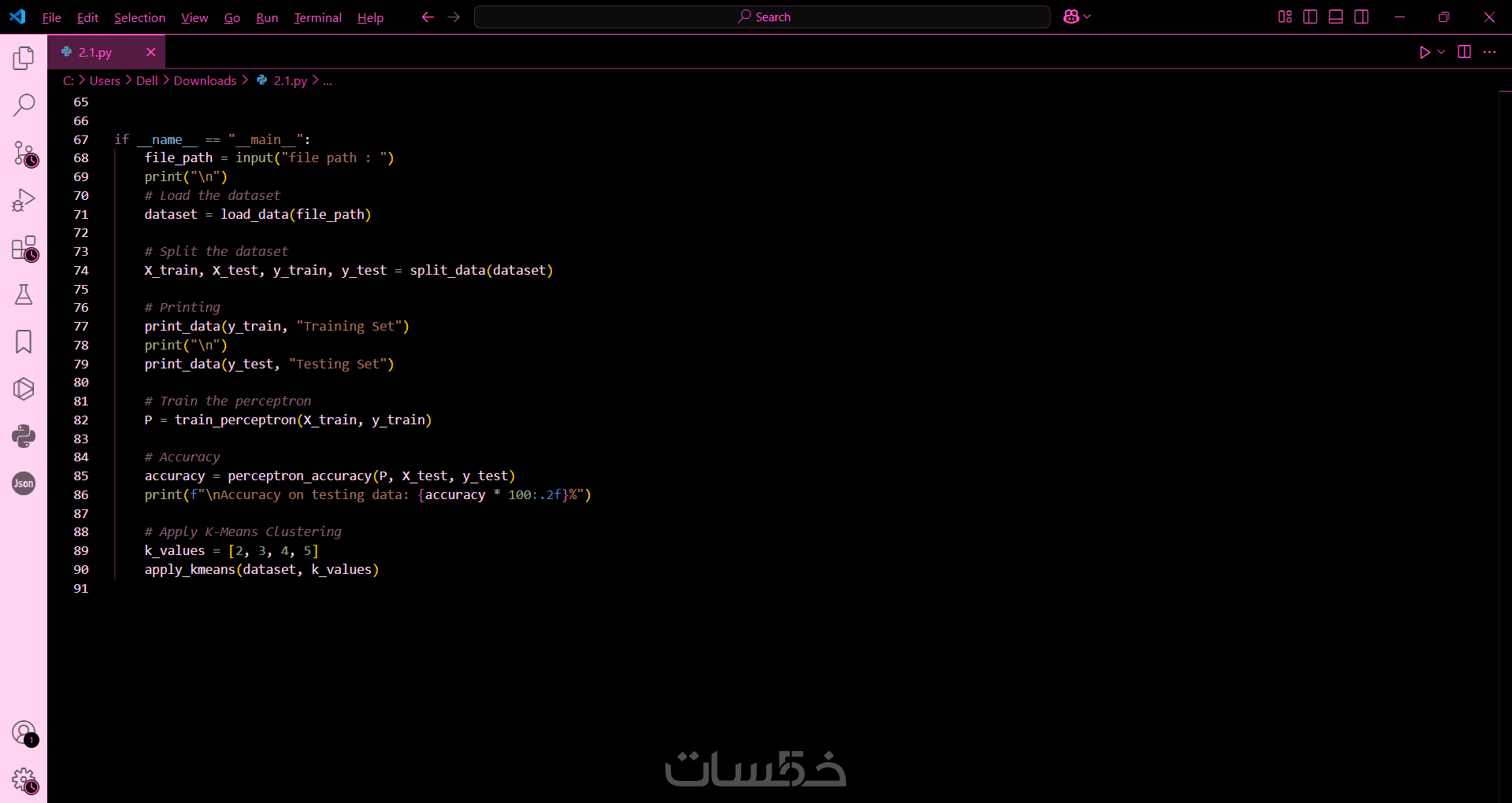Screen dimensions: 1512x803
Task: Open the Help menu
Action: [x=370, y=17]
